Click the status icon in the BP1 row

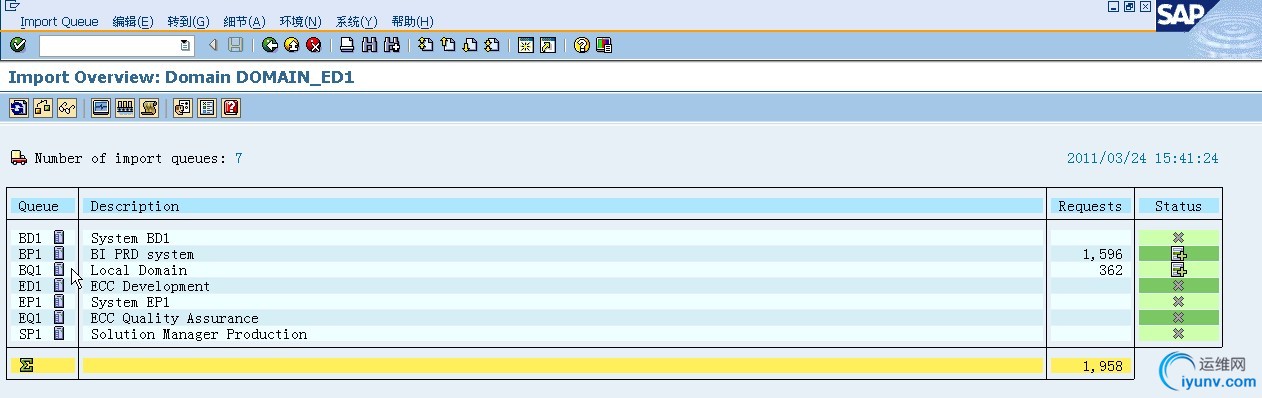[x=1178, y=254]
